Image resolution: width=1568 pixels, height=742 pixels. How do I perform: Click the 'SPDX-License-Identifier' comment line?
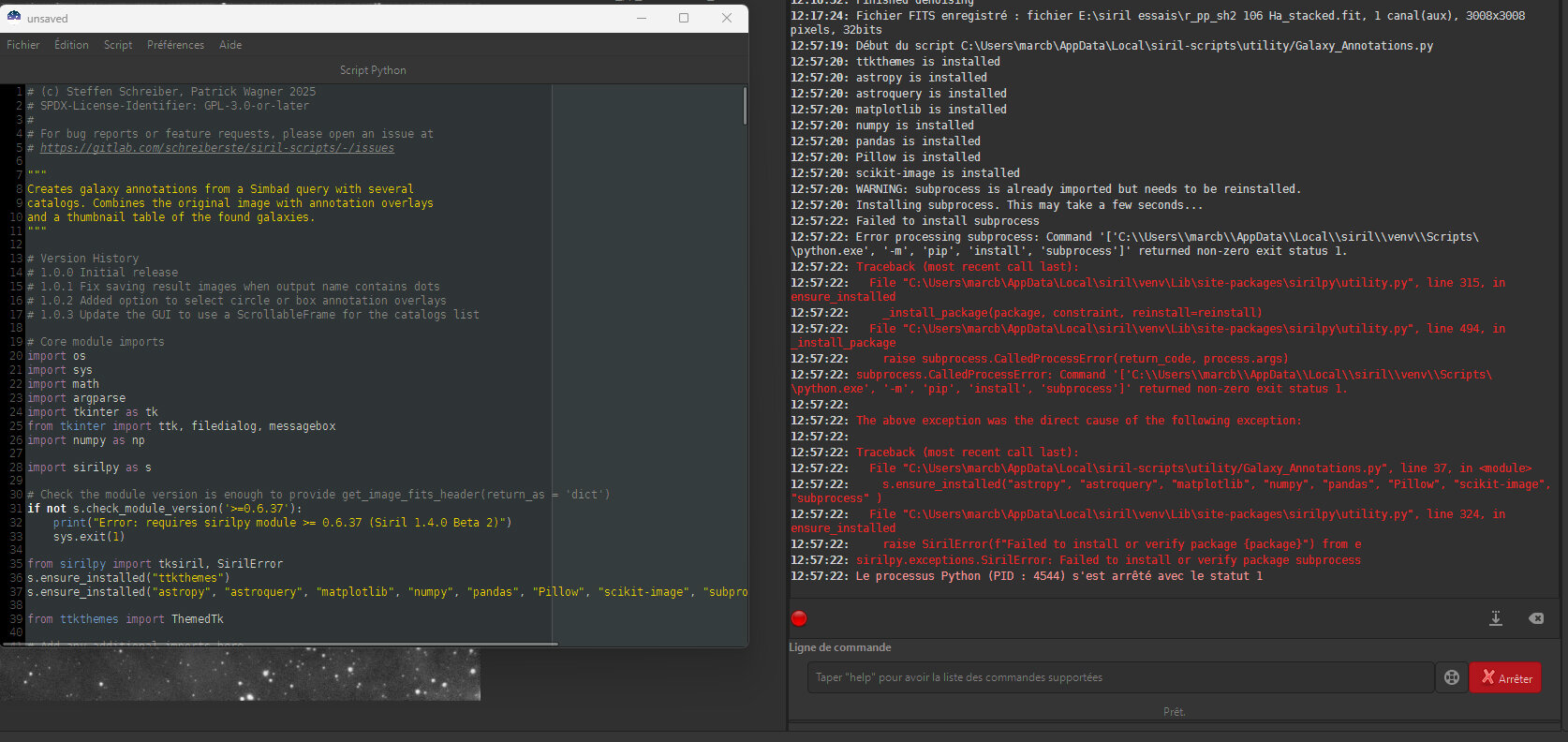pos(168,106)
